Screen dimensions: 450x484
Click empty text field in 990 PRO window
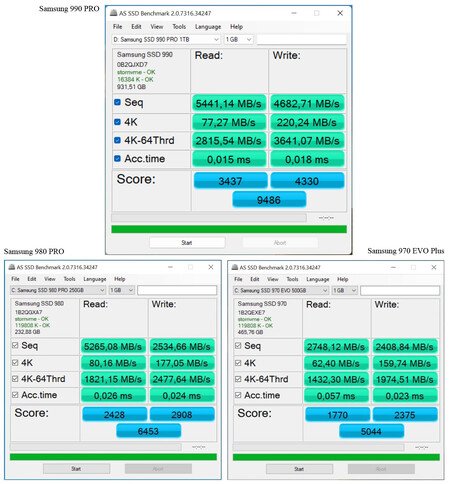(x=301, y=39)
